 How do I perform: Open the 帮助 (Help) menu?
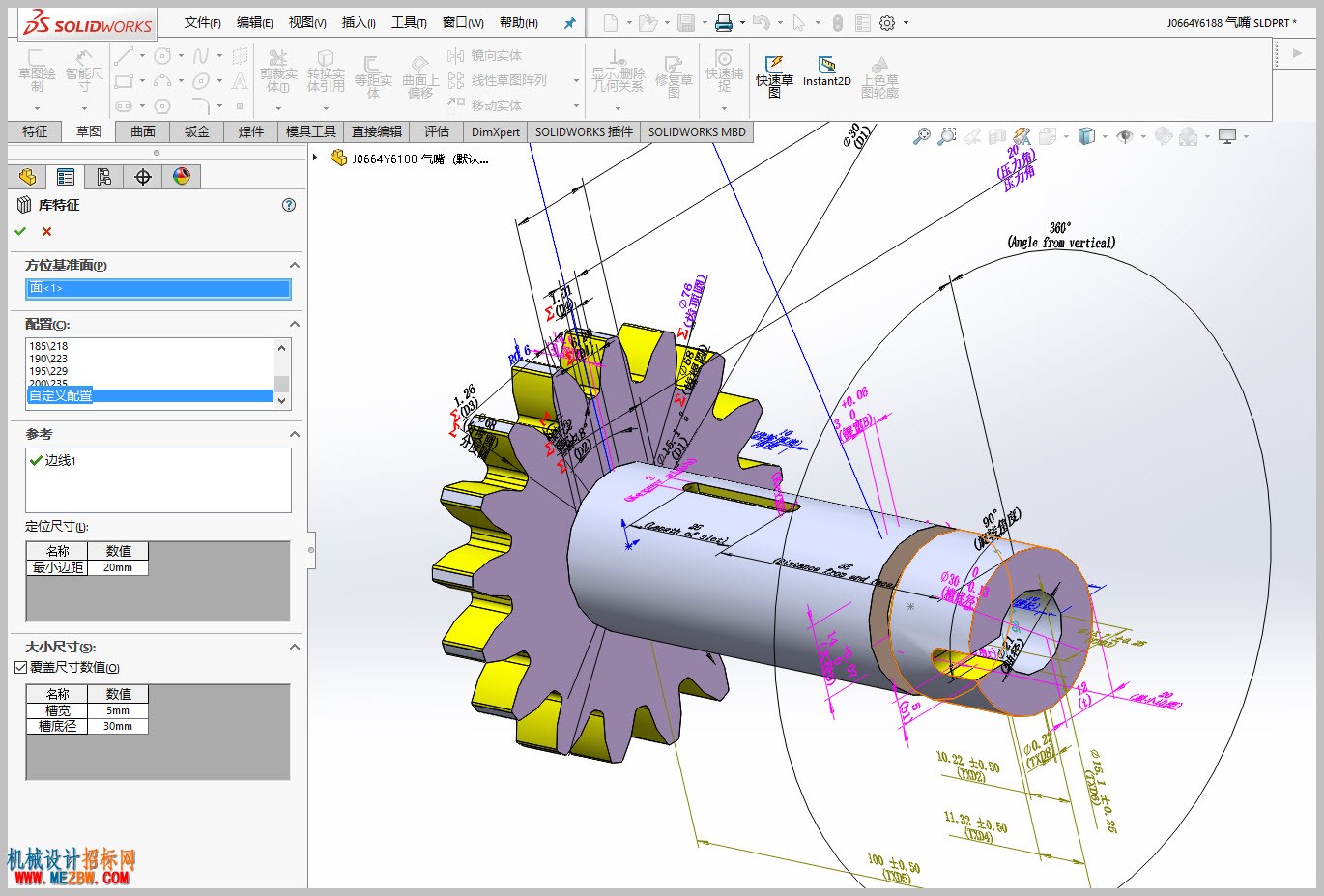[519, 23]
